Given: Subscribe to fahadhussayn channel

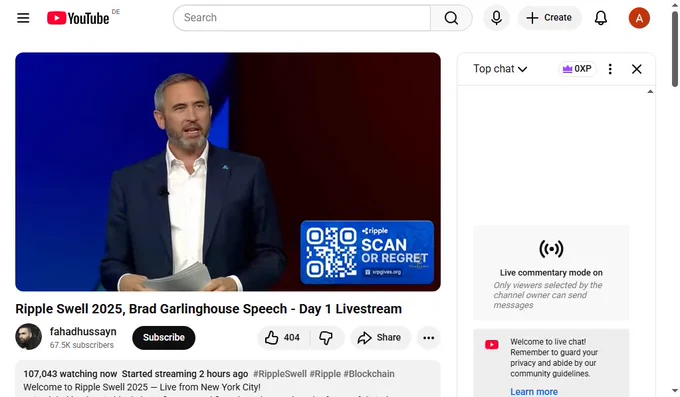Looking at the screenshot, I should click(x=163, y=338).
